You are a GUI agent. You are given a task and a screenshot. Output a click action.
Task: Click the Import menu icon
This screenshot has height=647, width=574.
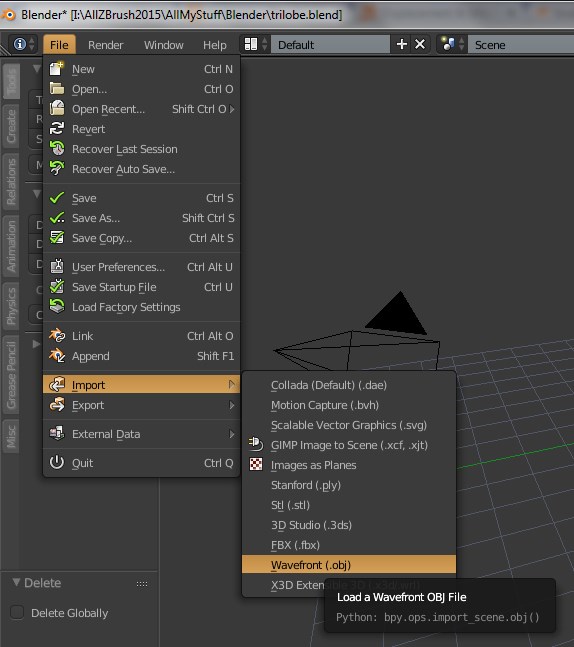point(57,384)
